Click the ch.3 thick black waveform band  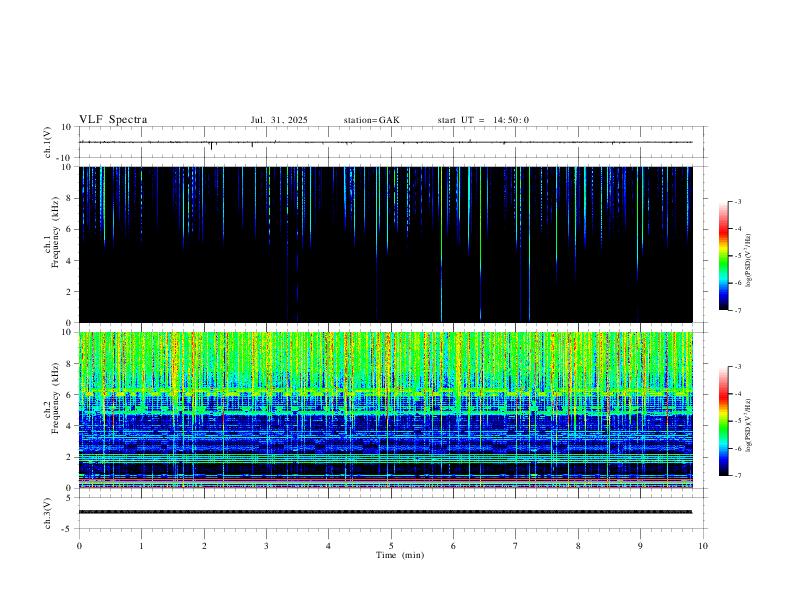click(386, 512)
